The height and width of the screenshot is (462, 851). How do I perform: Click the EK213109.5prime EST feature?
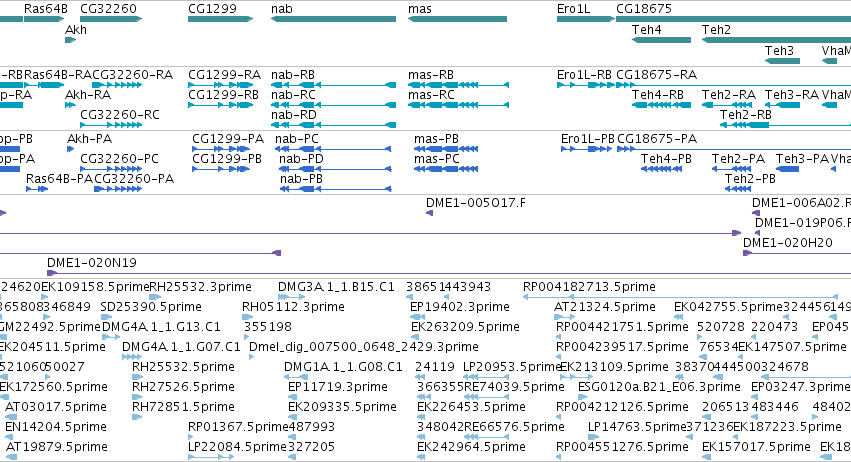pos(576,377)
